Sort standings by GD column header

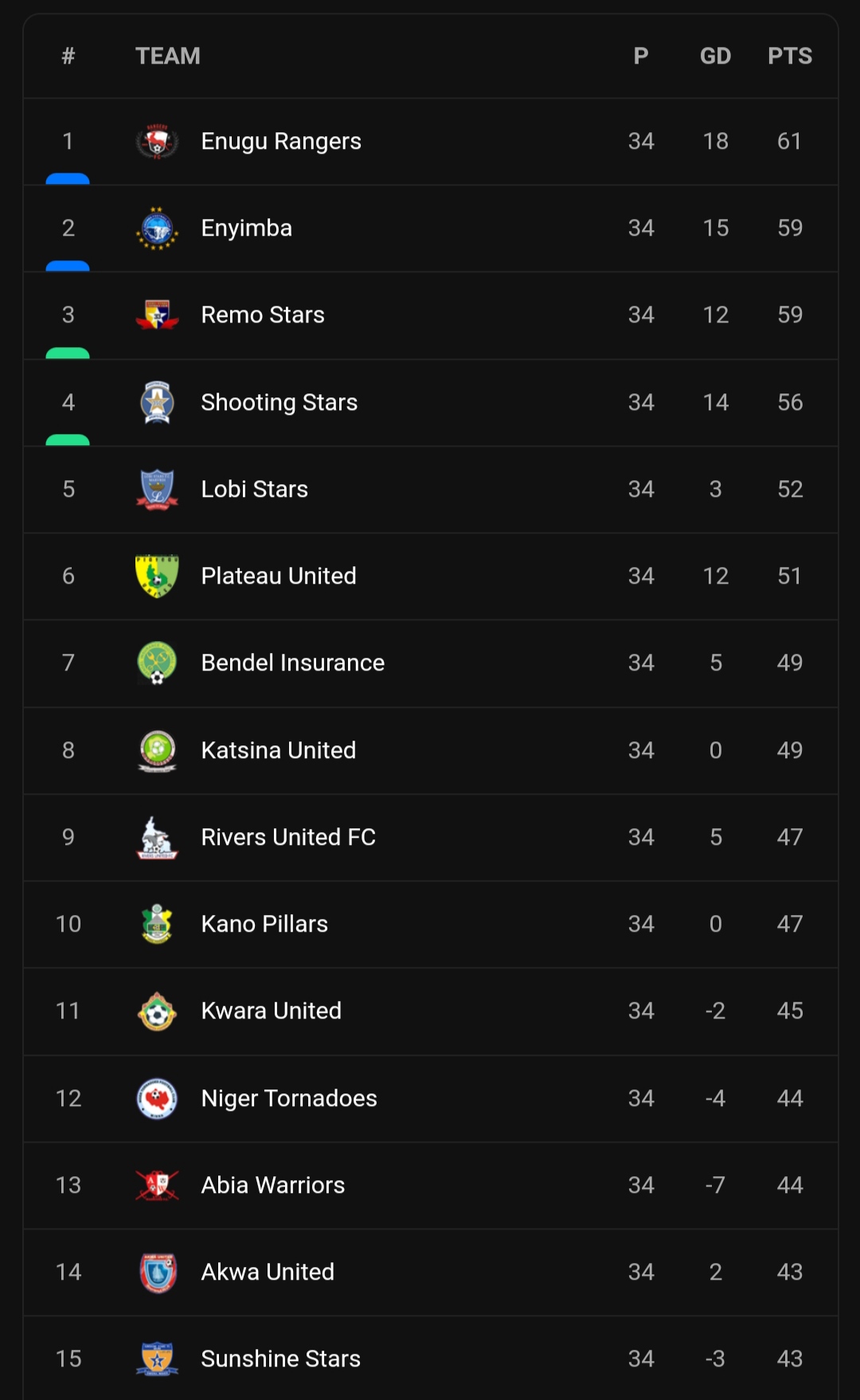click(715, 56)
